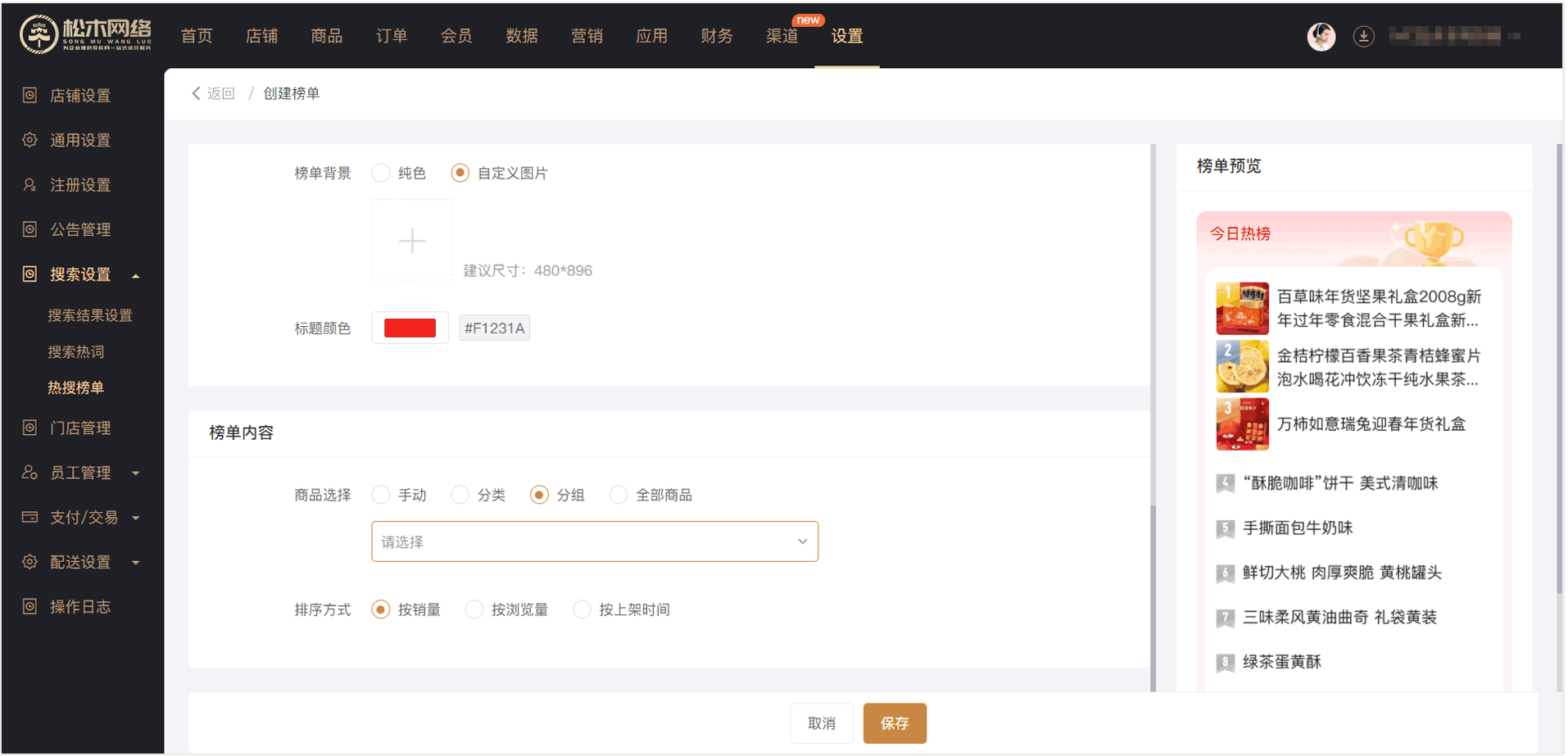
Task: Click the #F1231A color hex field
Action: [x=494, y=328]
